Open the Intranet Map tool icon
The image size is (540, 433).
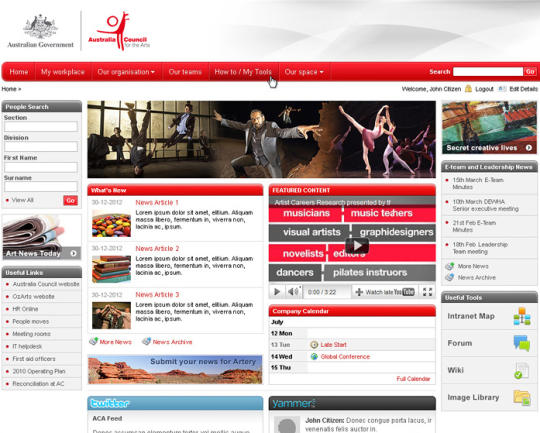(522, 316)
